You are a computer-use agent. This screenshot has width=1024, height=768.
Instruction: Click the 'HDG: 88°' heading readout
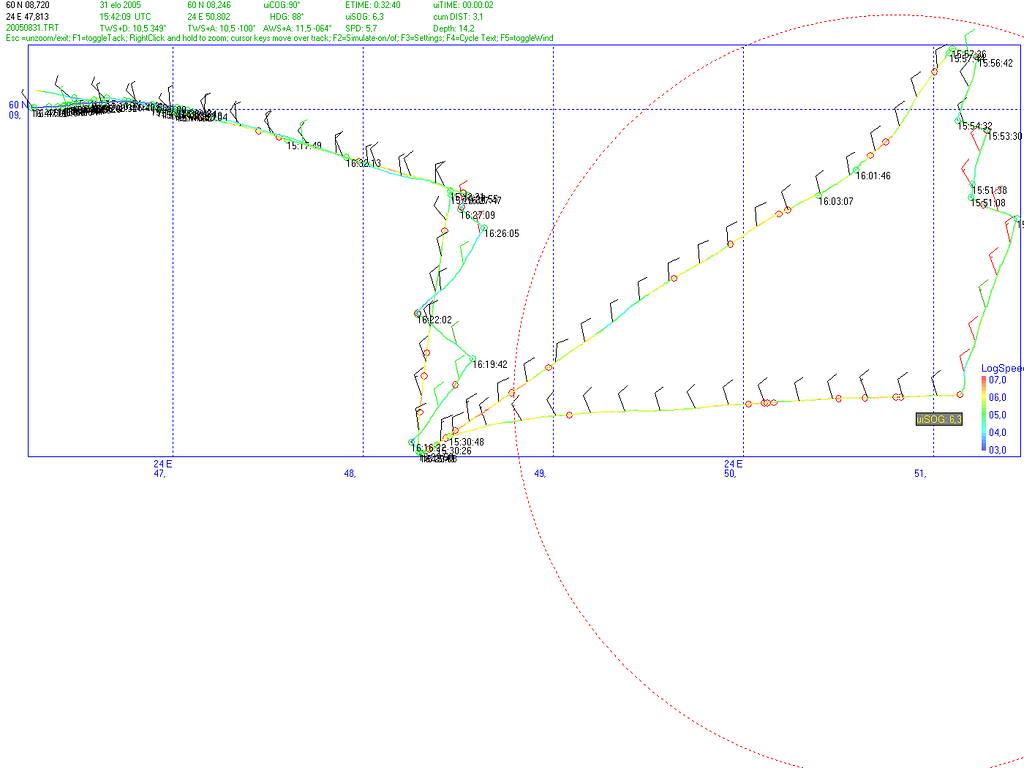pyautogui.click(x=287, y=17)
